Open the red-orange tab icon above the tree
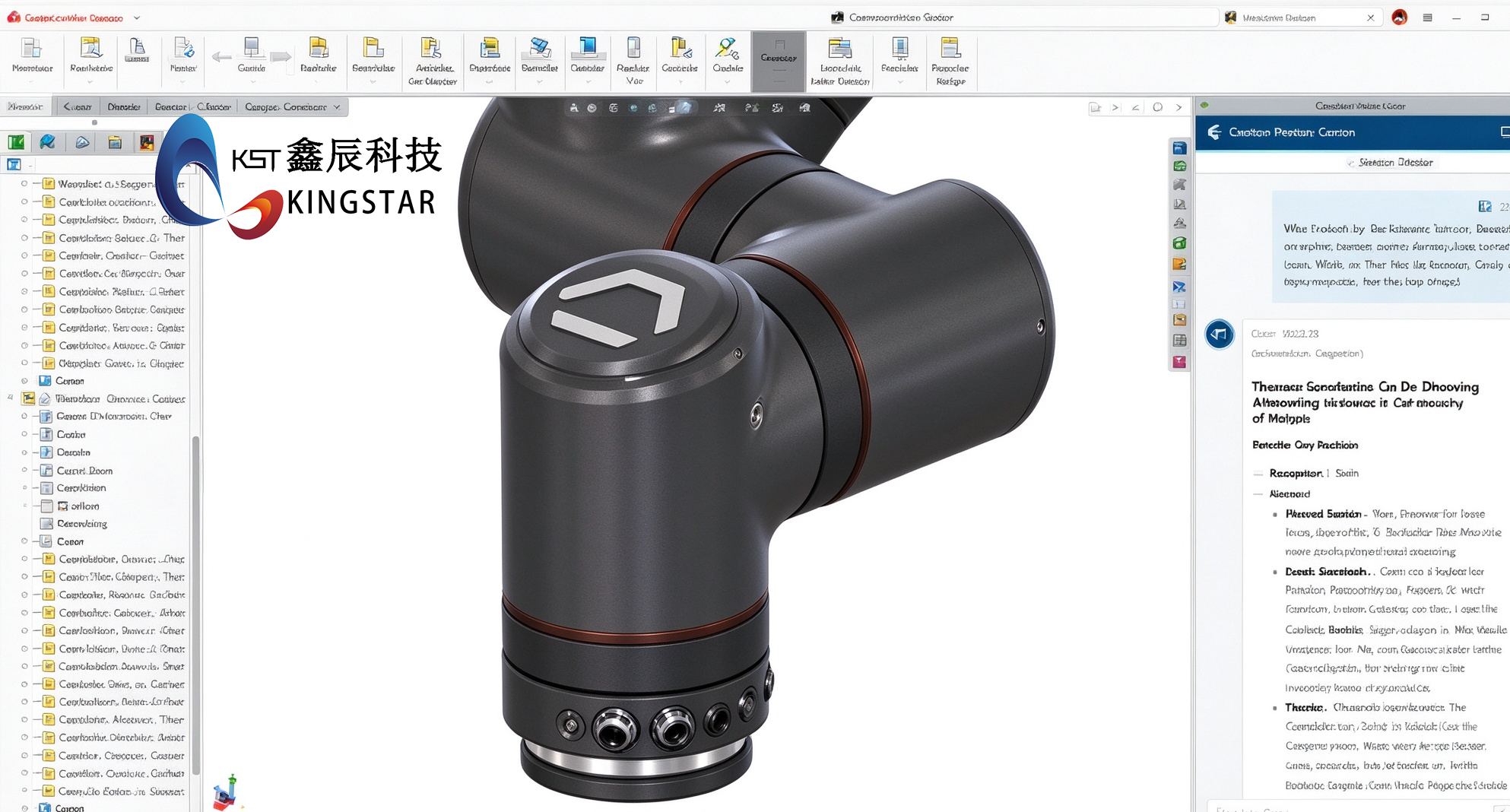Screen dimensions: 1510x812 pyautogui.click(x=147, y=142)
